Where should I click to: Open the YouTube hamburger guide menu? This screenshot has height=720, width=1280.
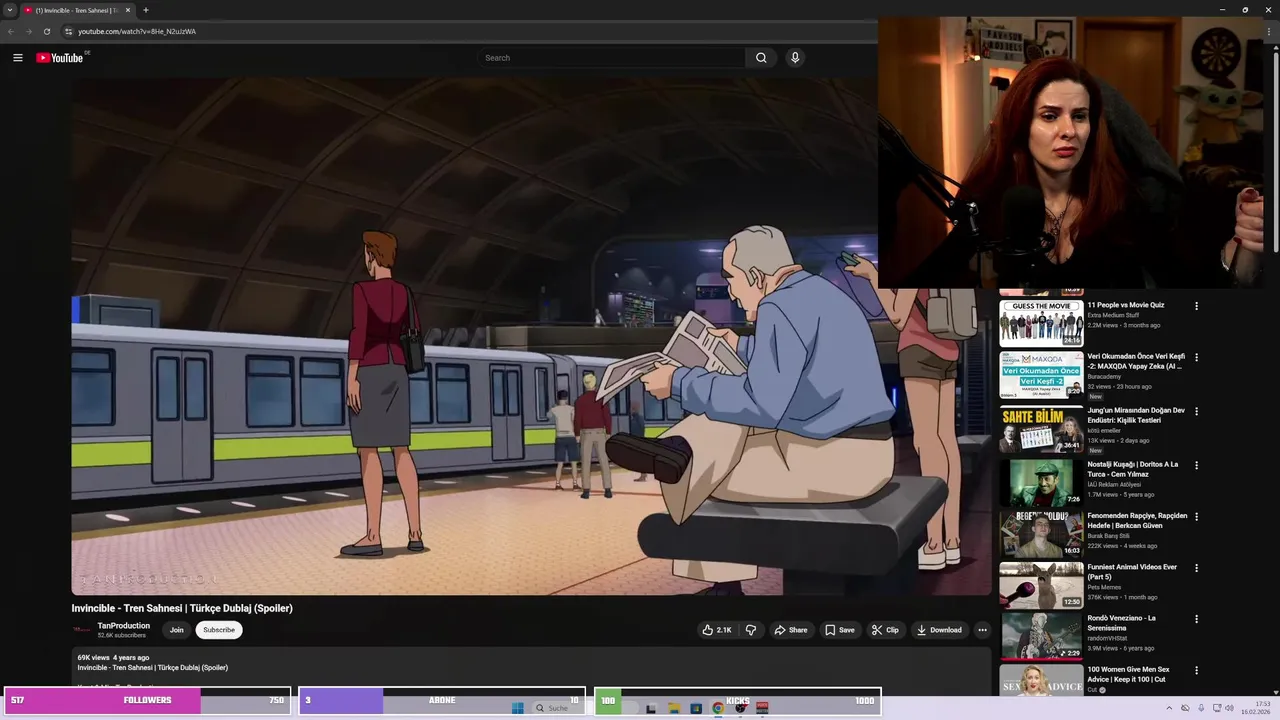(x=18, y=58)
